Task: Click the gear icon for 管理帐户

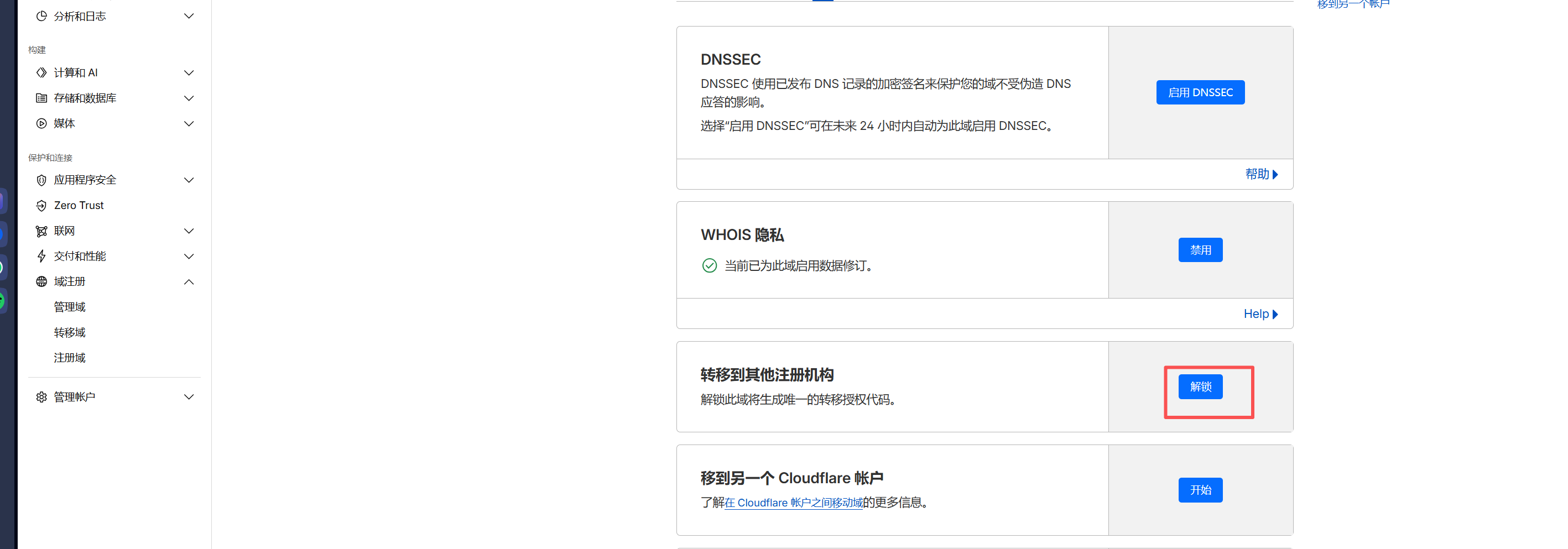Action: [x=41, y=397]
